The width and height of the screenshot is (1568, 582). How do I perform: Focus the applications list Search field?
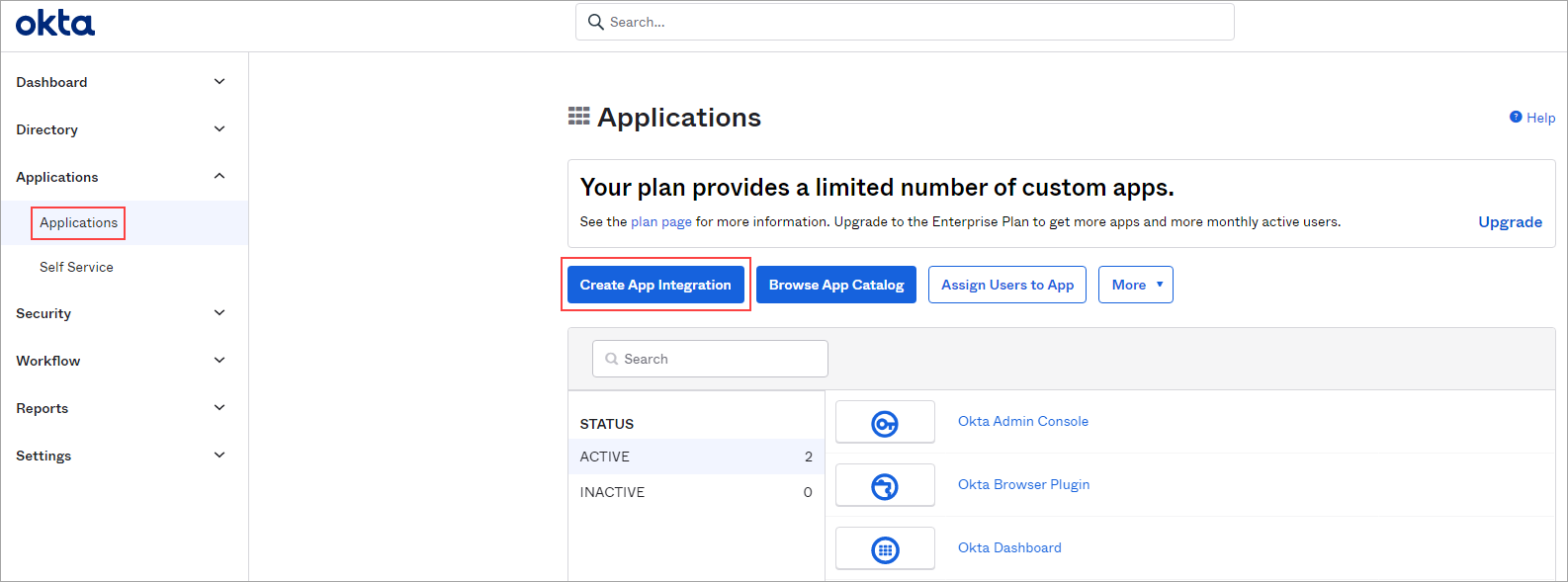point(710,359)
